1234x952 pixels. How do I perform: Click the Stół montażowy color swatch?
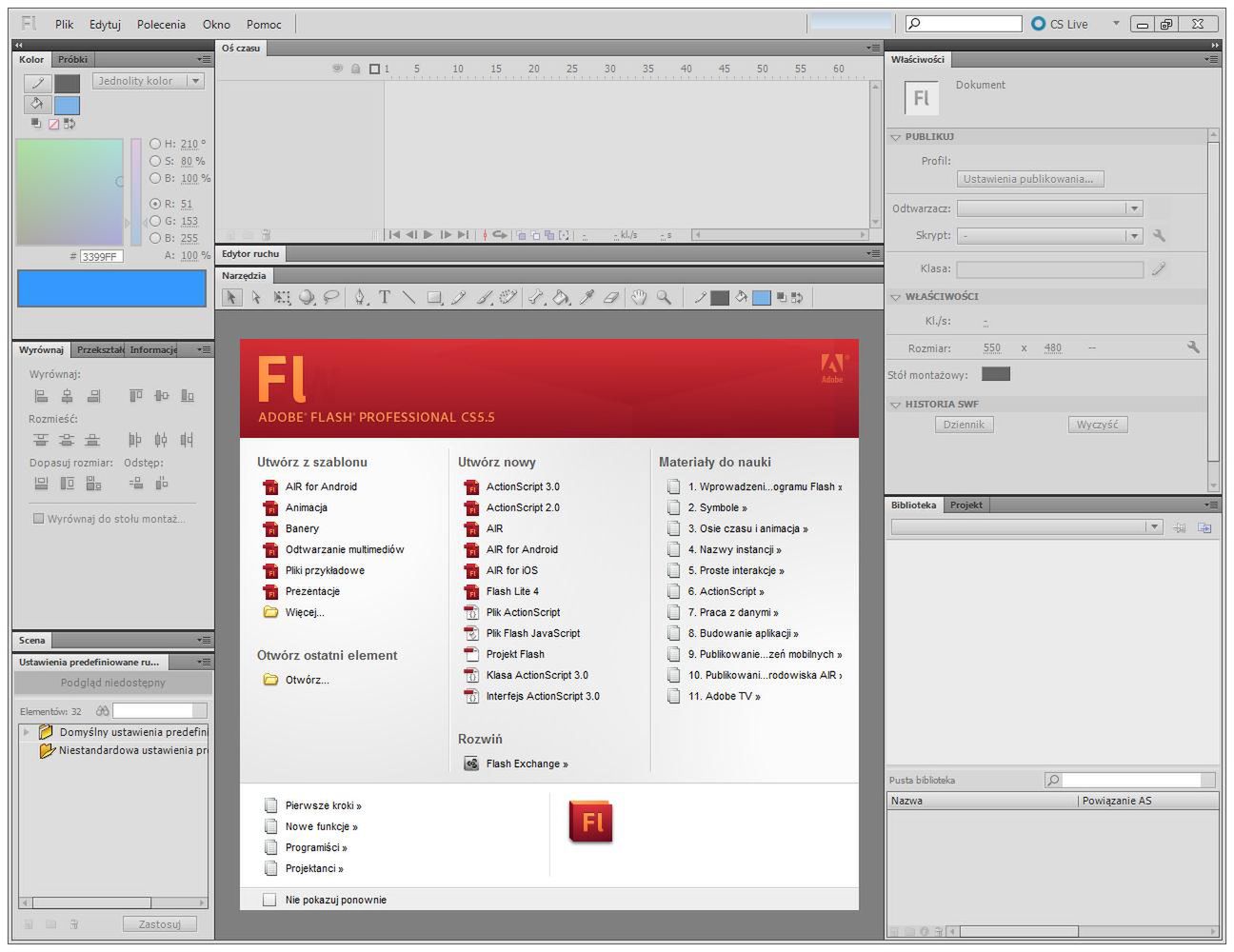(x=996, y=374)
